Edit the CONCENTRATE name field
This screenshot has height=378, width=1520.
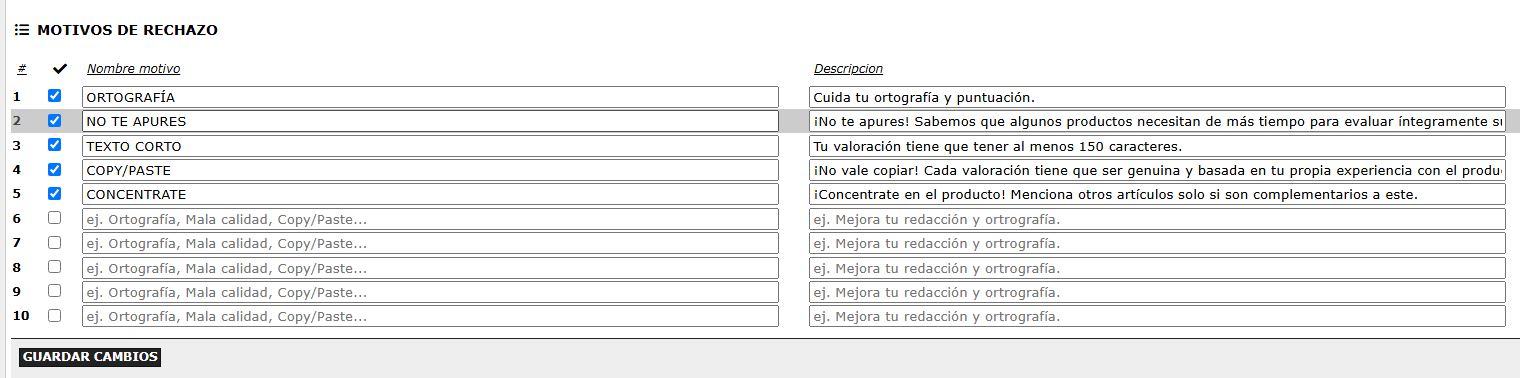click(430, 194)
